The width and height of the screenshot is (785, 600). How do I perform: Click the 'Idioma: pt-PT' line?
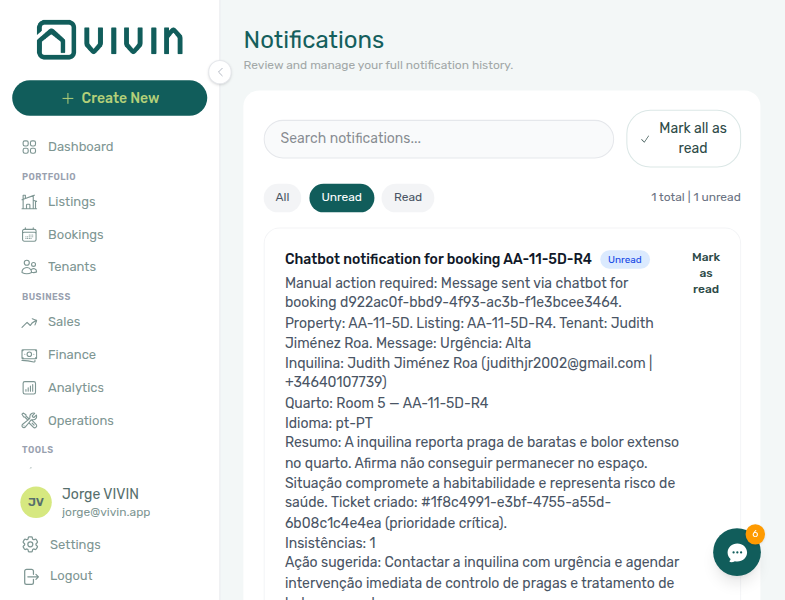tap(328, 423)
